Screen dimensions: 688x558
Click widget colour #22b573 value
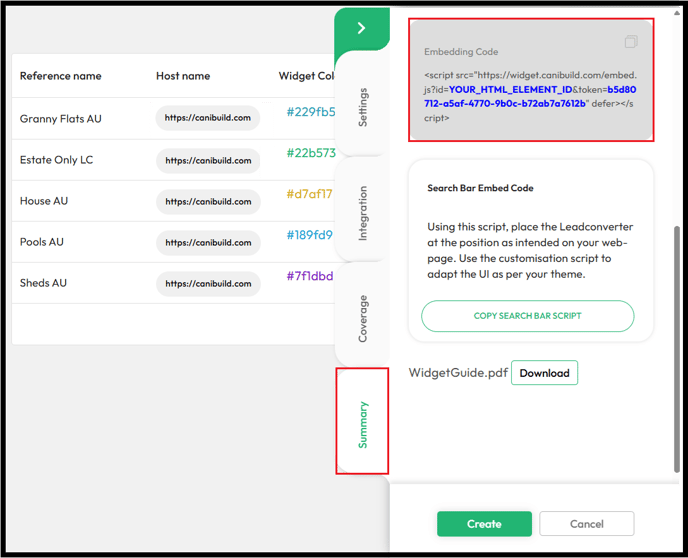(311, 153)
